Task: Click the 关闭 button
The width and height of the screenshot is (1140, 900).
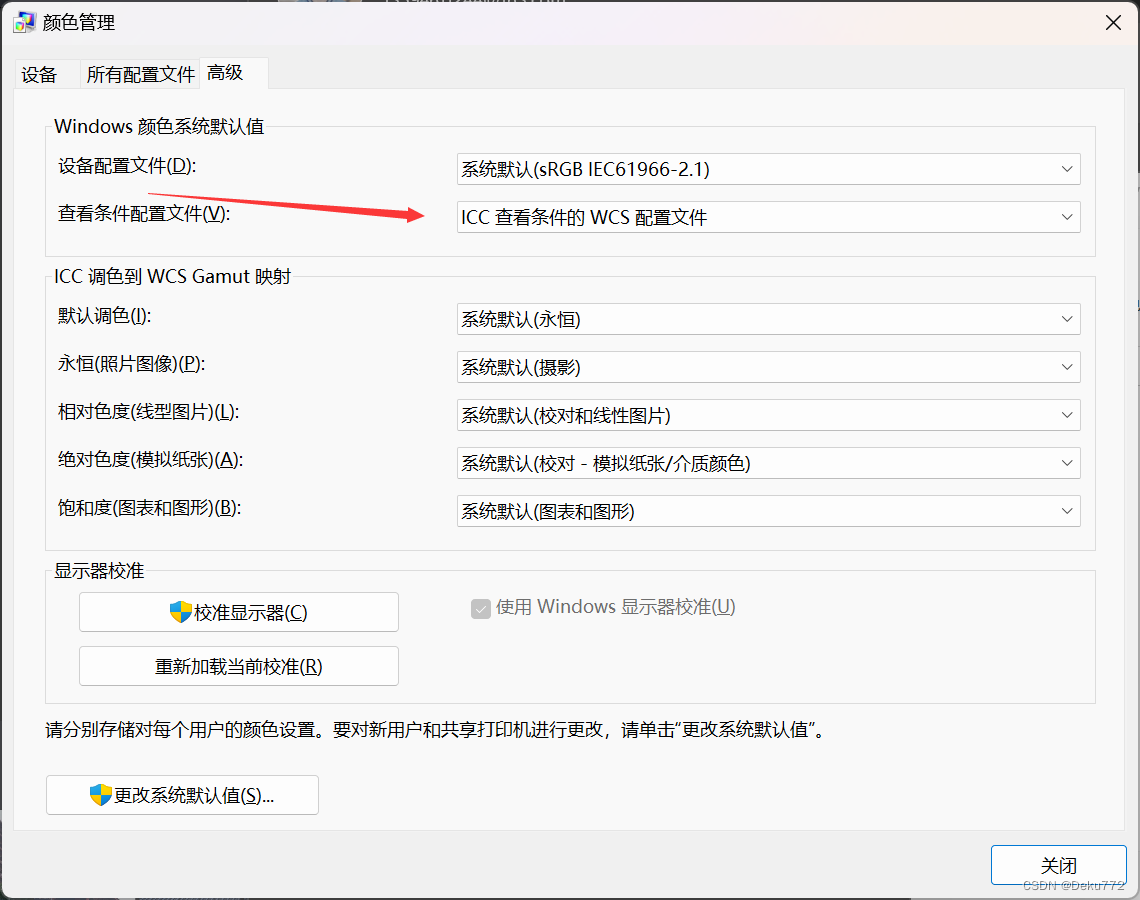Action: (1059, 865)
